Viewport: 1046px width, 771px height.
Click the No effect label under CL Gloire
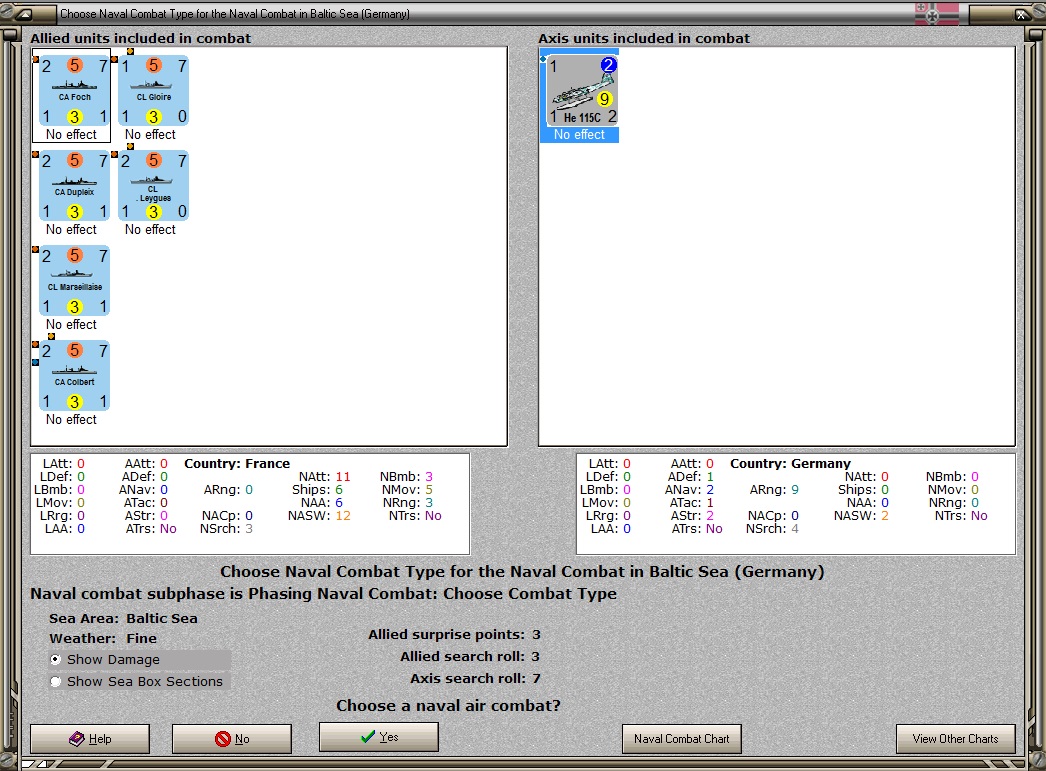point(150,135)
